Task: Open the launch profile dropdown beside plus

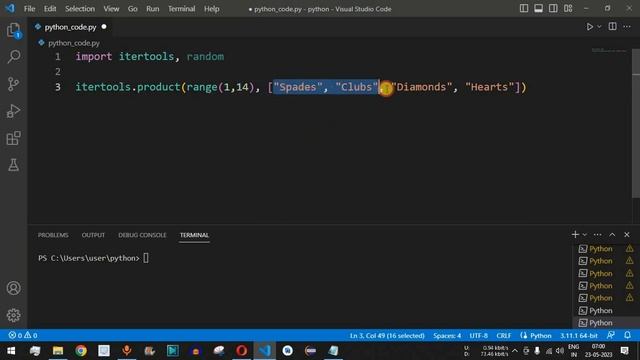Action: coord(584,235)
